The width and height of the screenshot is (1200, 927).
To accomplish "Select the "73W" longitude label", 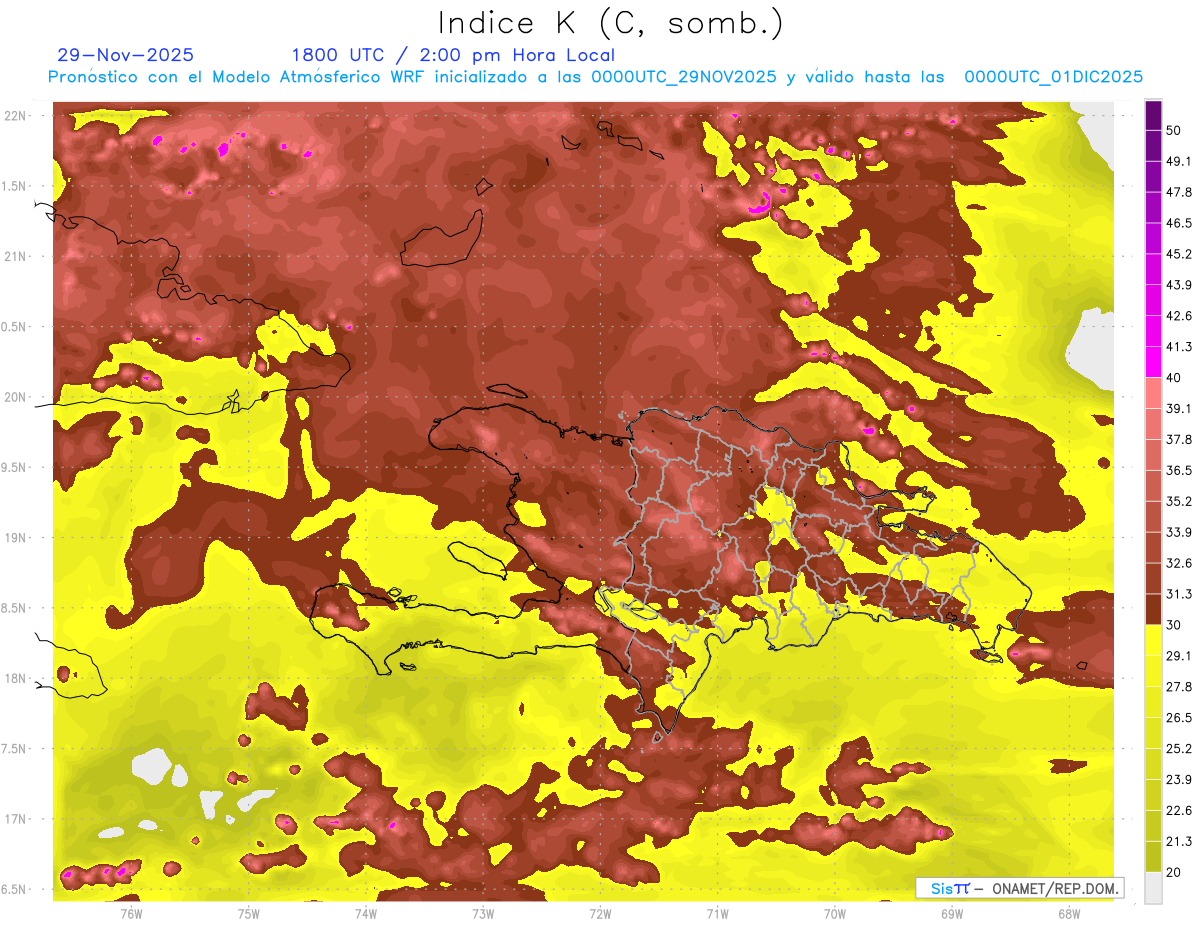I will point(483,913).
